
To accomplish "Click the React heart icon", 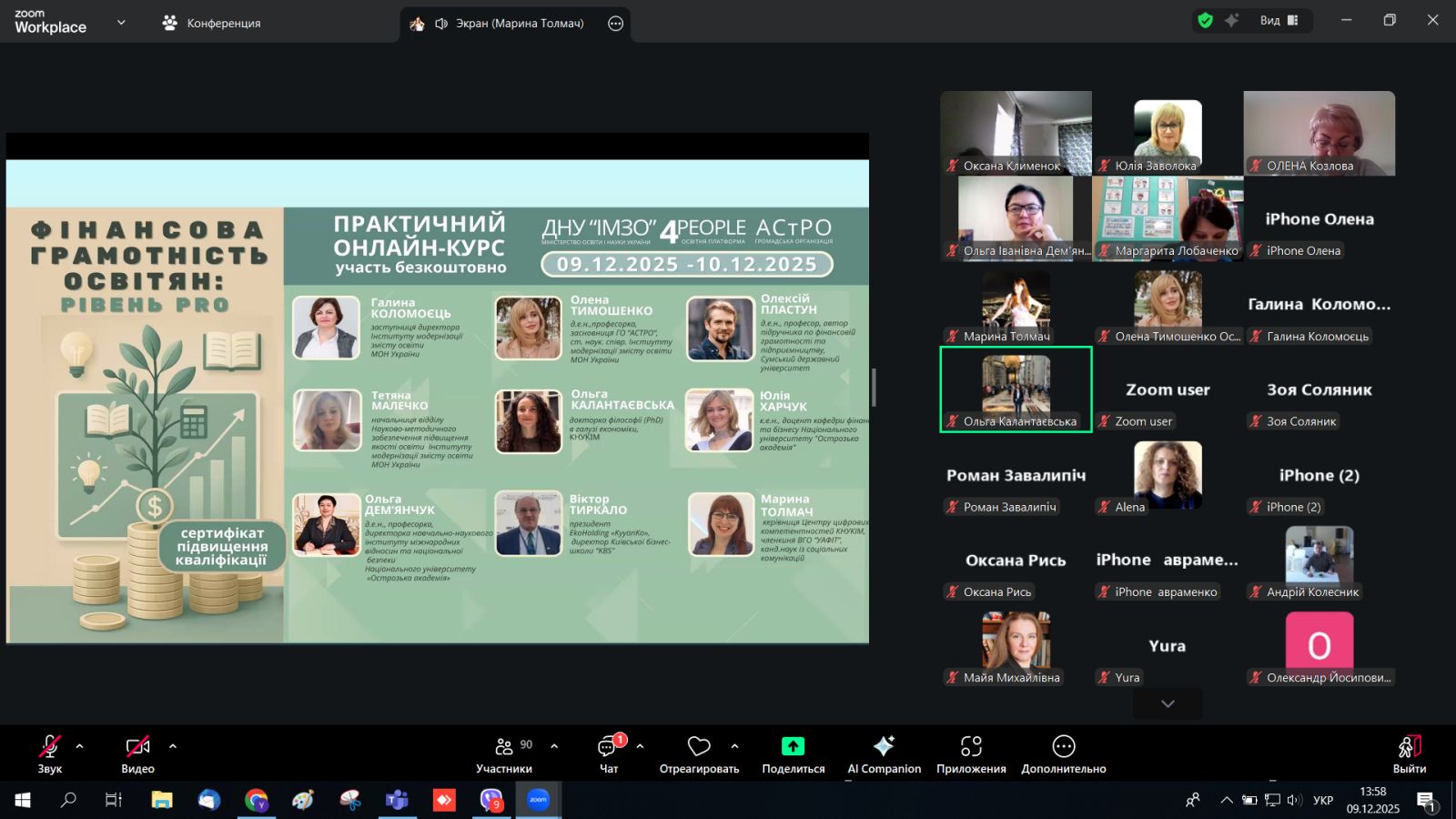I will coord(699,747).
